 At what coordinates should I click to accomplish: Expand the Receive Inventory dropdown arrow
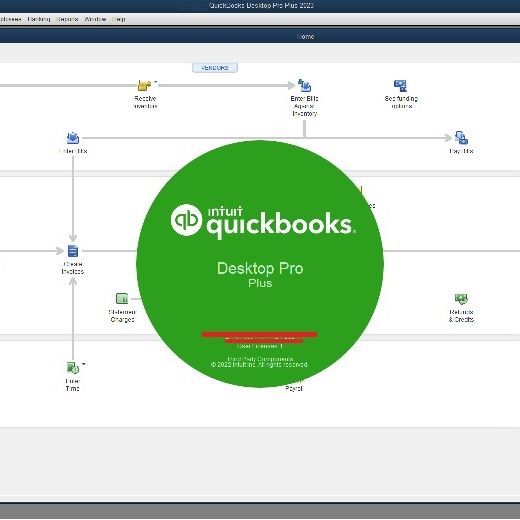tap(155, 81)
